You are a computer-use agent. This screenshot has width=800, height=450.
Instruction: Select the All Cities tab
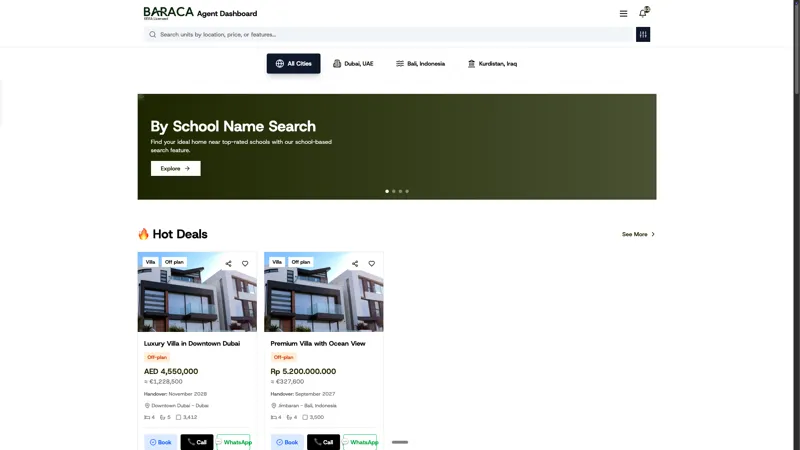coord(293,64)
